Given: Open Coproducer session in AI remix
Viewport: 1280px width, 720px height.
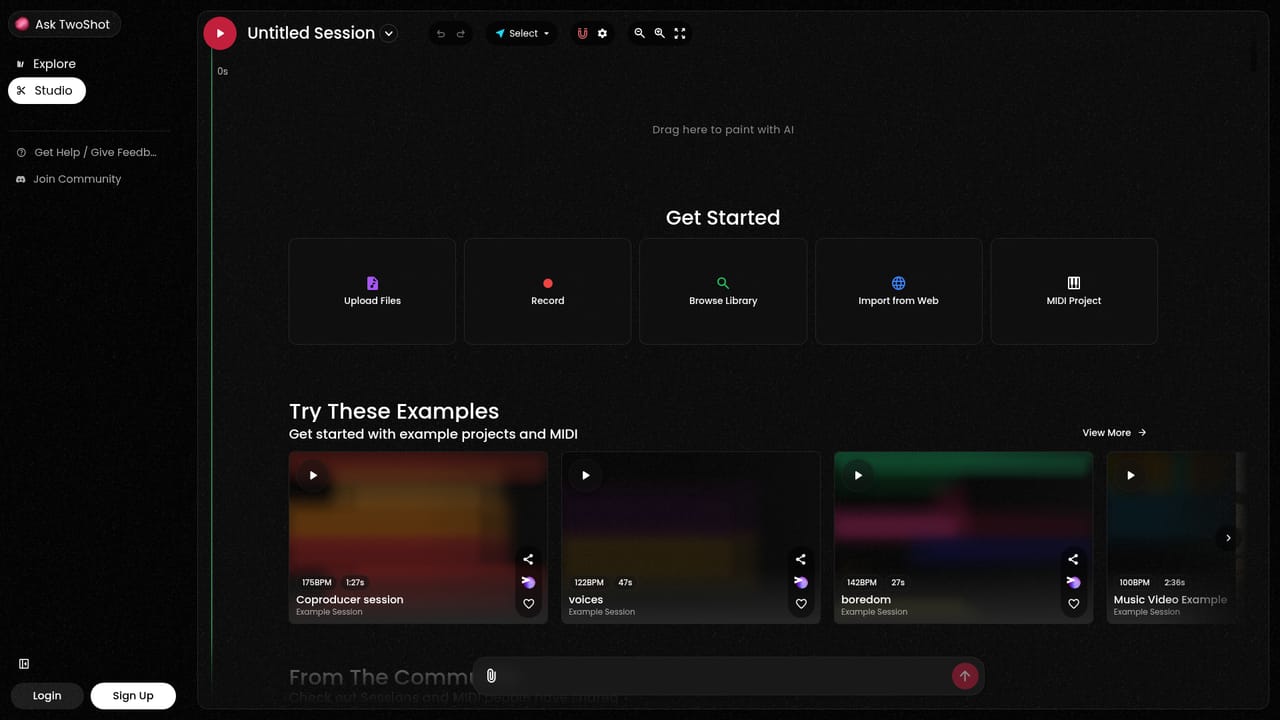Looking at the screenshot, I should (x=529, y=582).
